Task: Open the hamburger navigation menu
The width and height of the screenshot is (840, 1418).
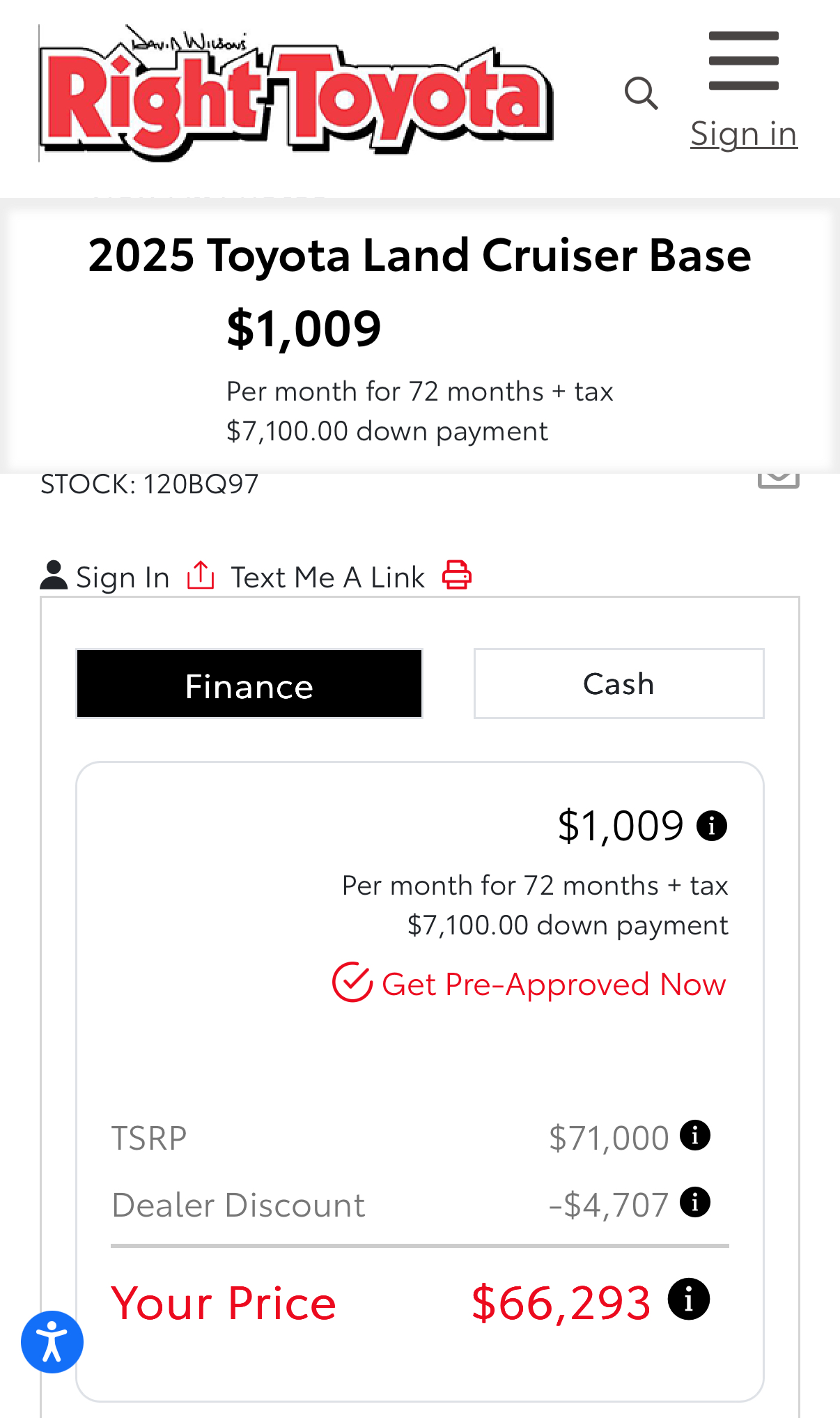Action: [743, 61]
